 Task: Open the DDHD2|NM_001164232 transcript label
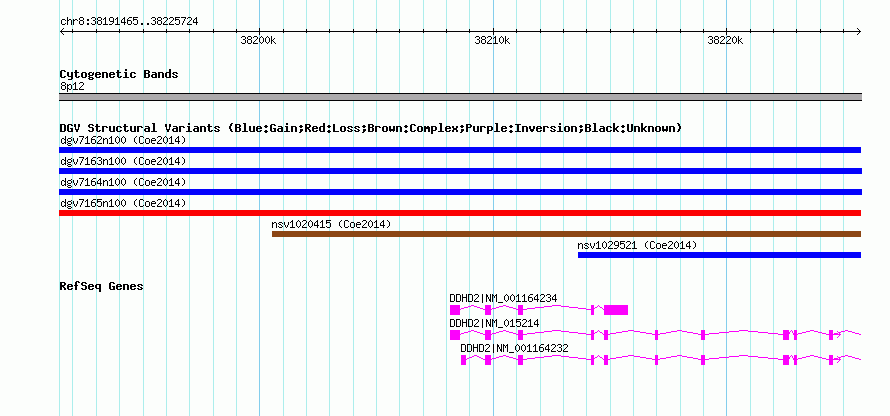pos(514,348)
